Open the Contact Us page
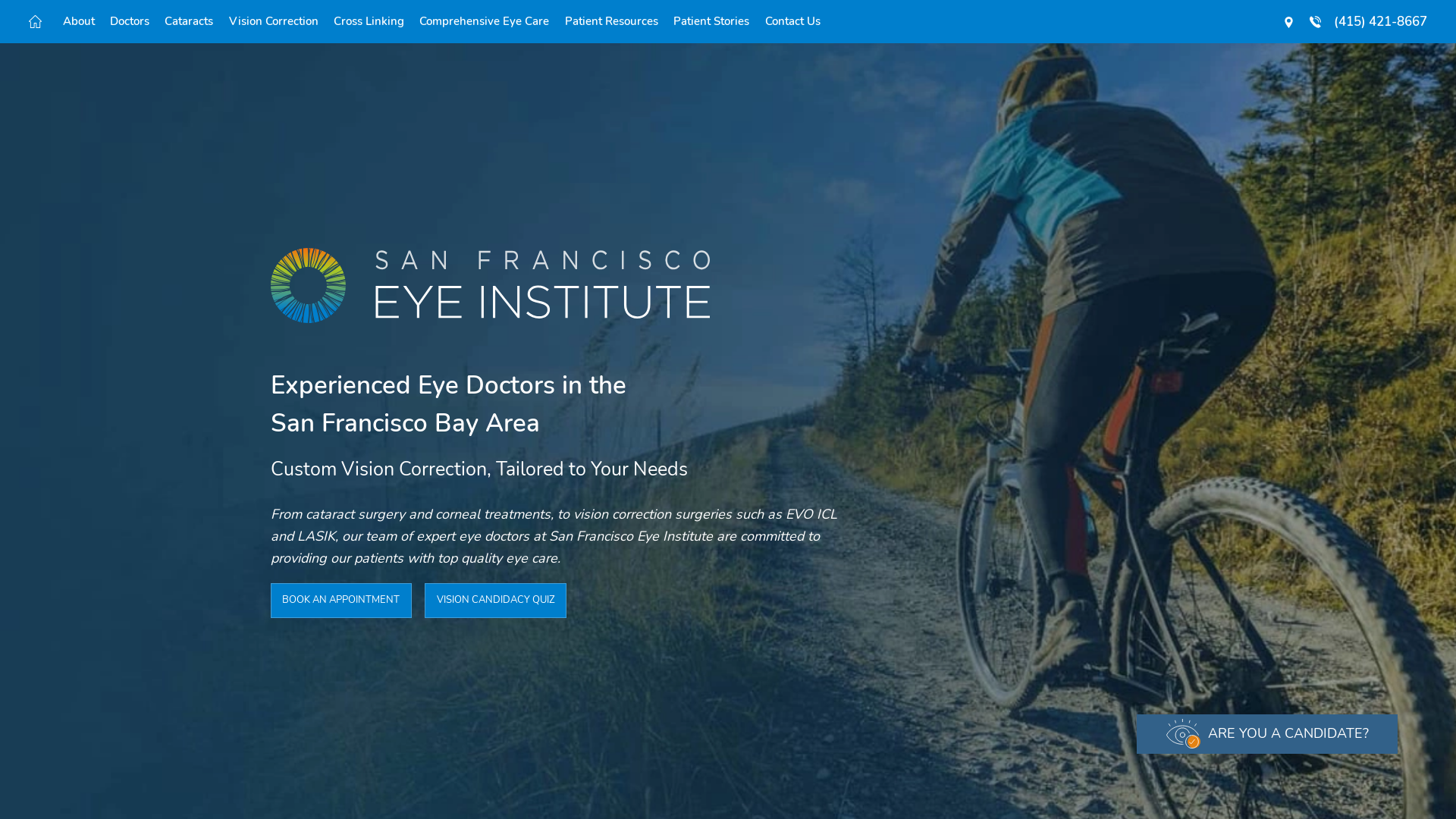 tap(792, 21)
